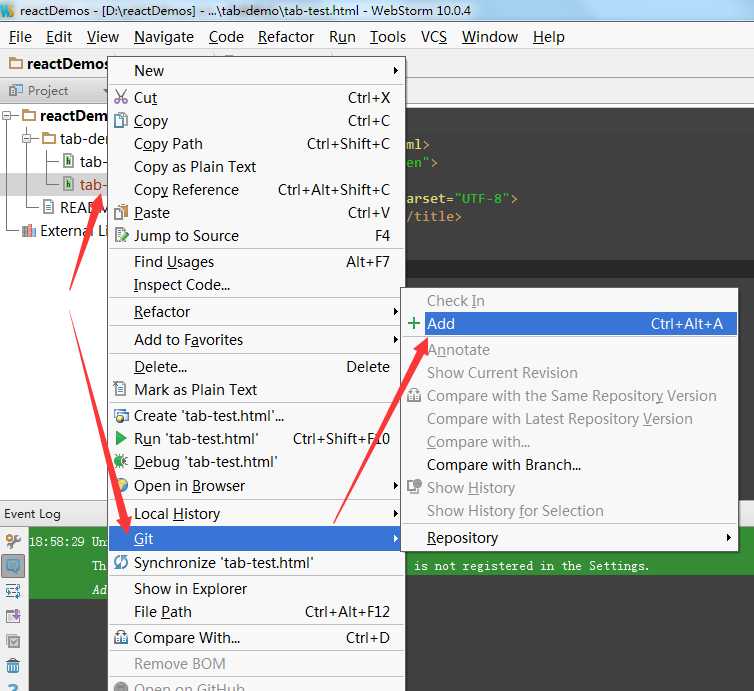Click the Copy icon in context menu
The width and height of the screenshot is (754, 691).
pyautogui.click(x=121, y=121)
